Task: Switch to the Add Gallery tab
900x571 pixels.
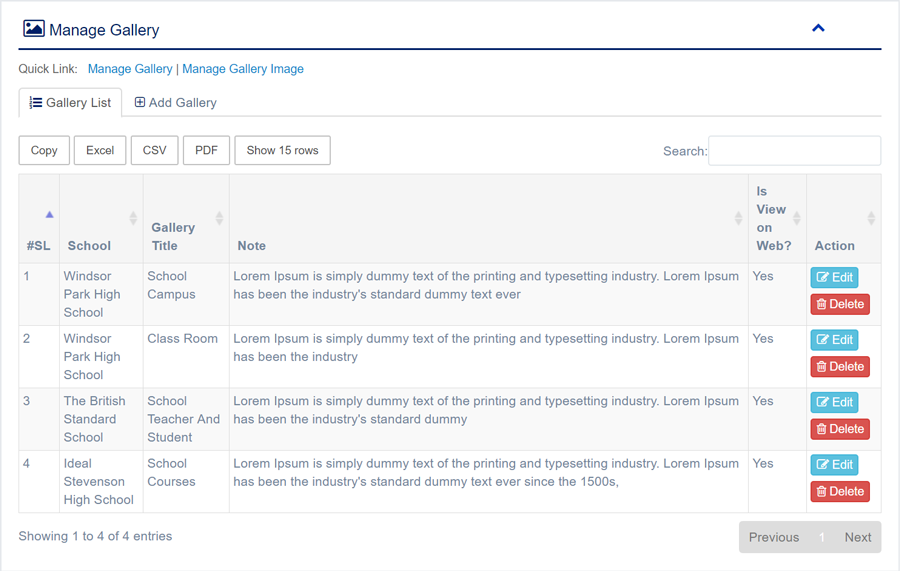Action: click(x=176, y=102)
